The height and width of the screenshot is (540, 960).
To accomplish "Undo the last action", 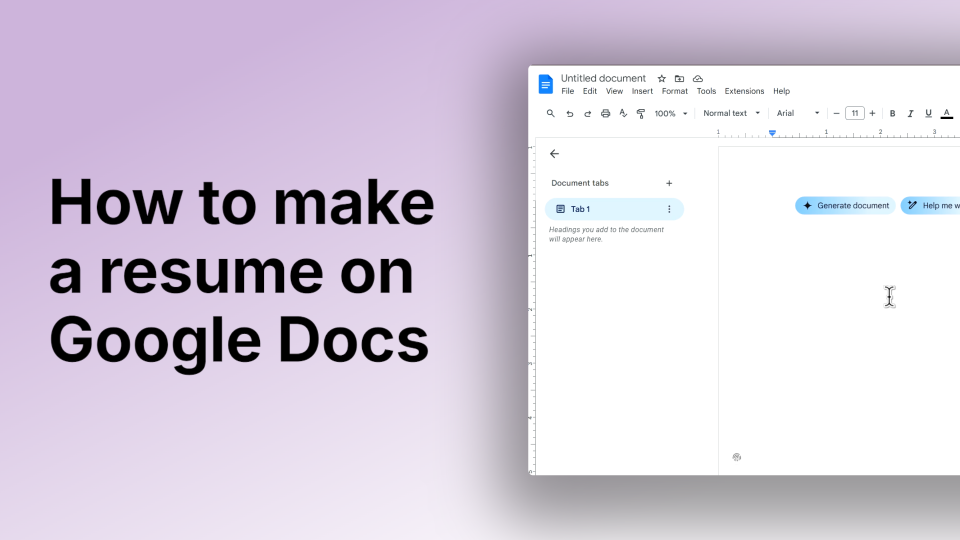I will point(569,113).
